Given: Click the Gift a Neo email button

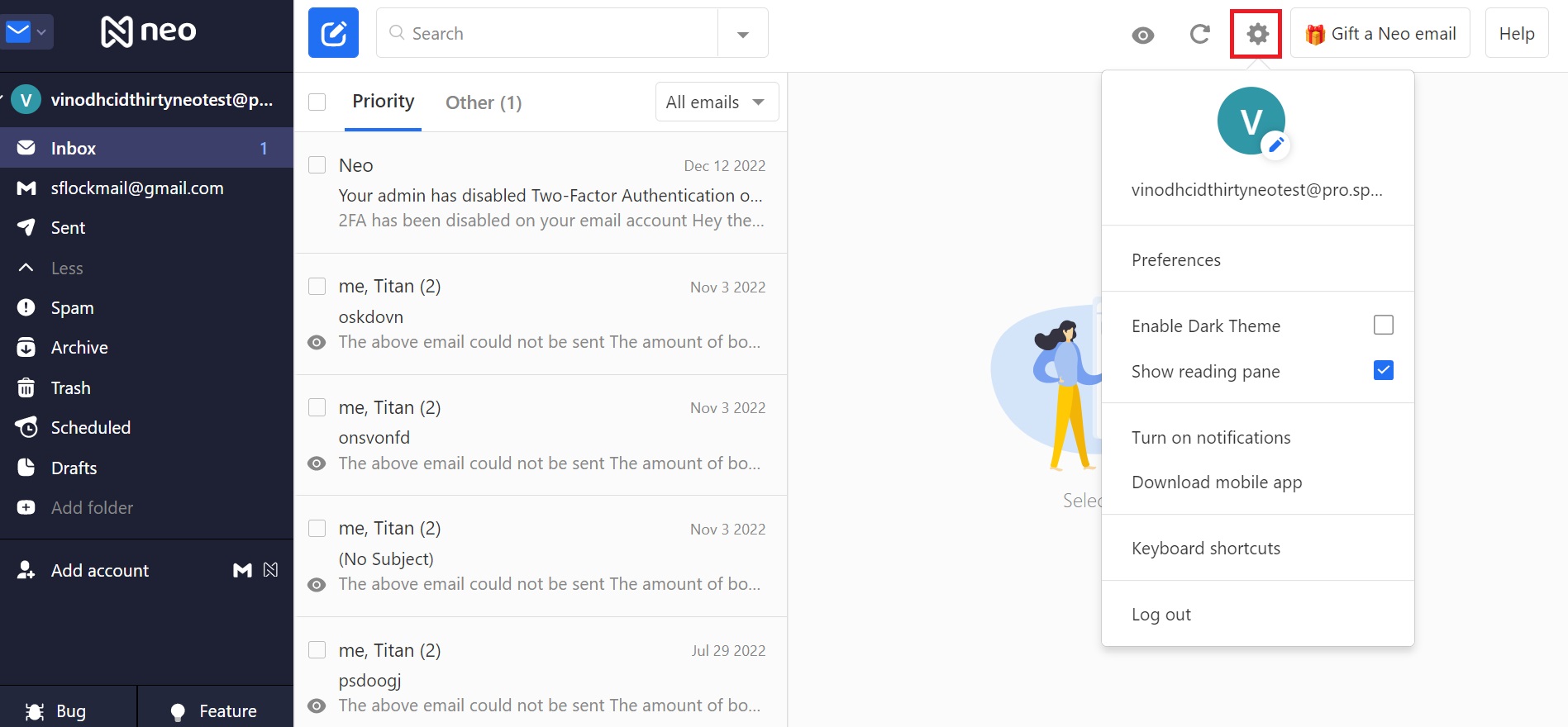Looking at the screenshot, I should click(1380, 33).
